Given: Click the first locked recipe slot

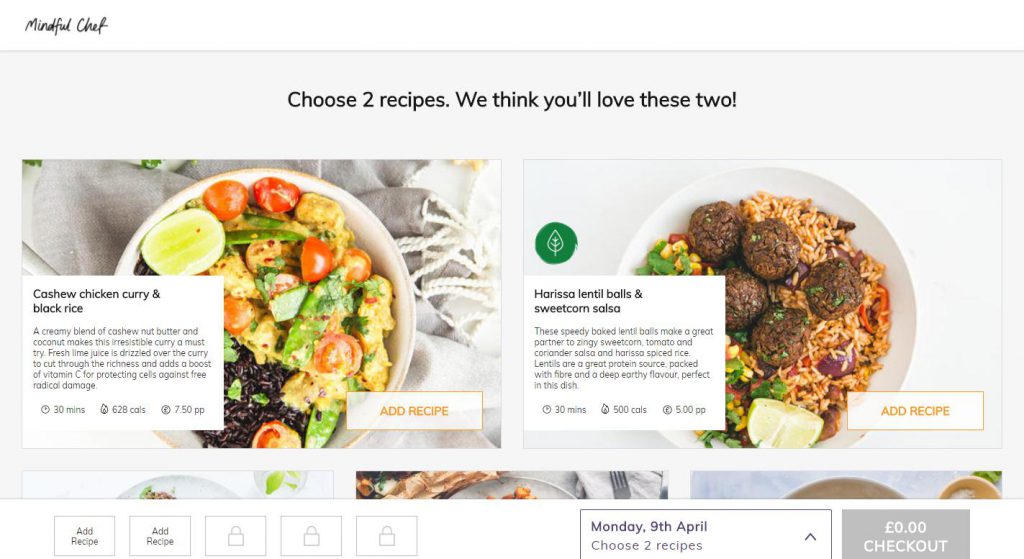Looking at the screenshot, I should [236, 536].
